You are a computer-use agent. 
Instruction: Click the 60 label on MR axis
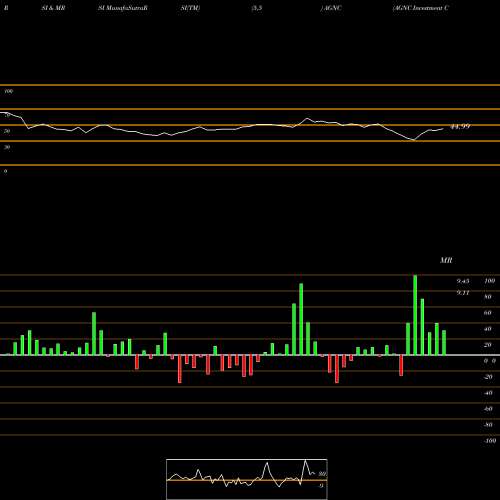[488, 313]
